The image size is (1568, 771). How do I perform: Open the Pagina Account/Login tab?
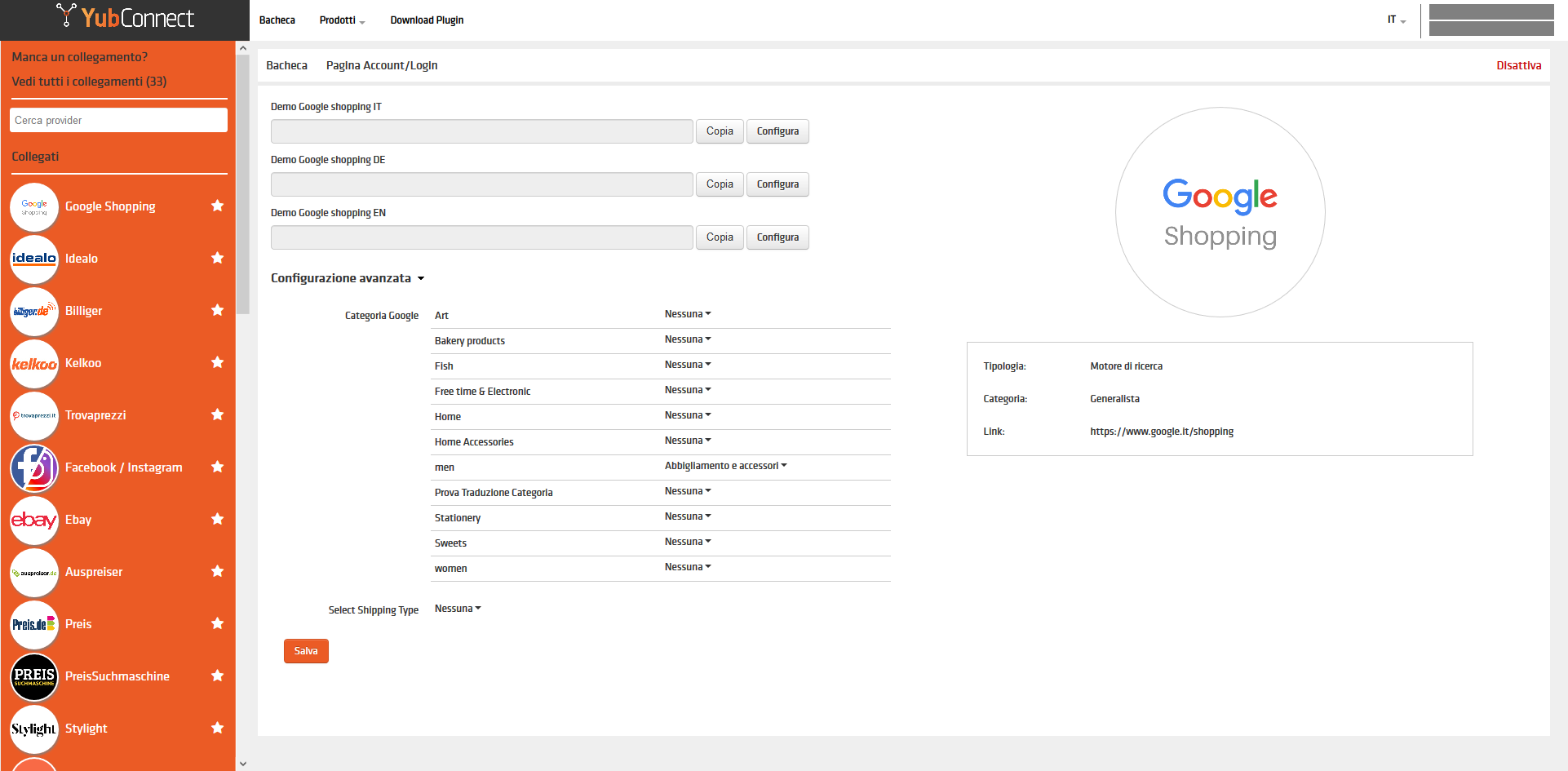click(x=382, y=65)
